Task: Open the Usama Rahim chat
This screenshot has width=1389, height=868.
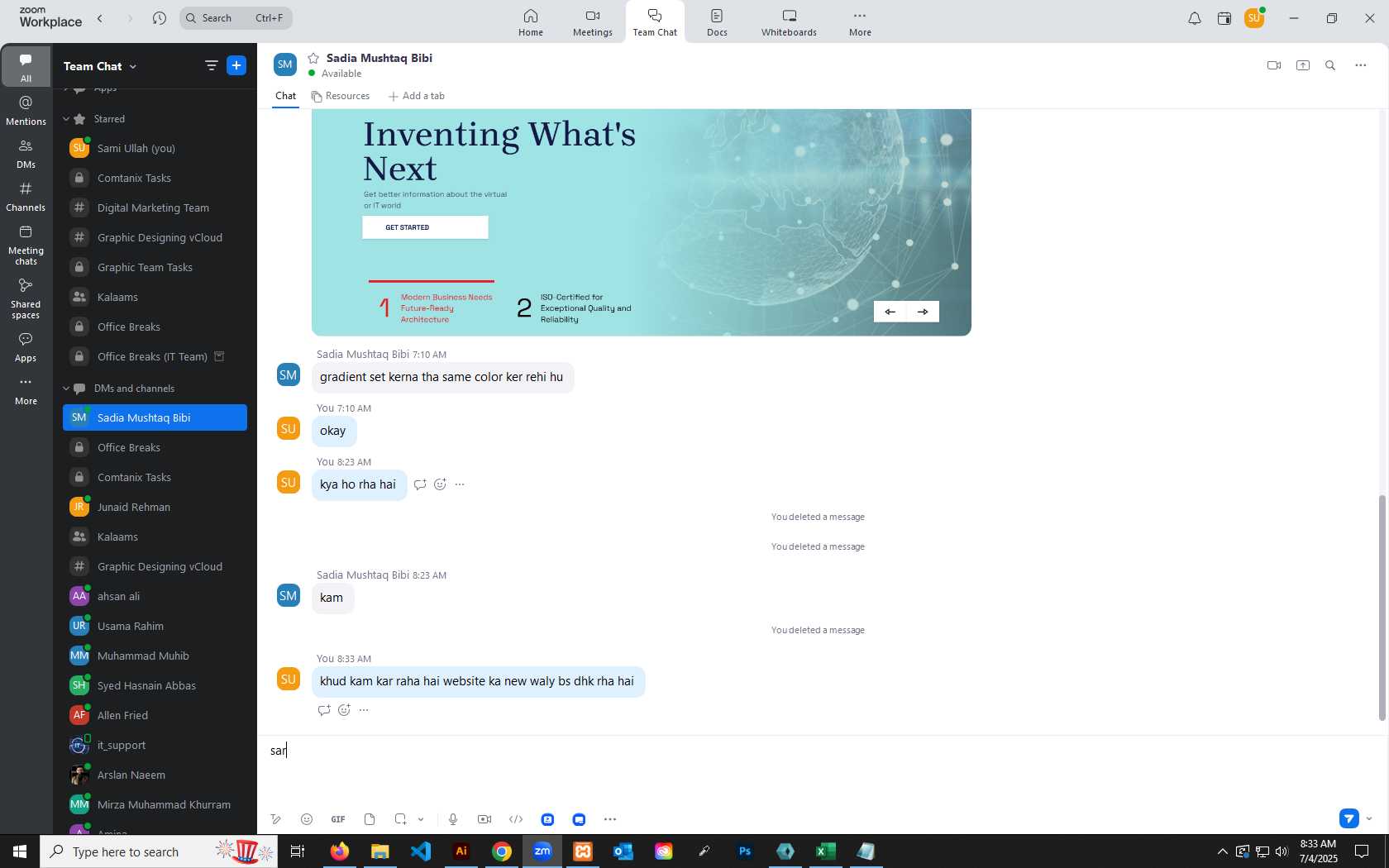Action: [x=155, y=626]
